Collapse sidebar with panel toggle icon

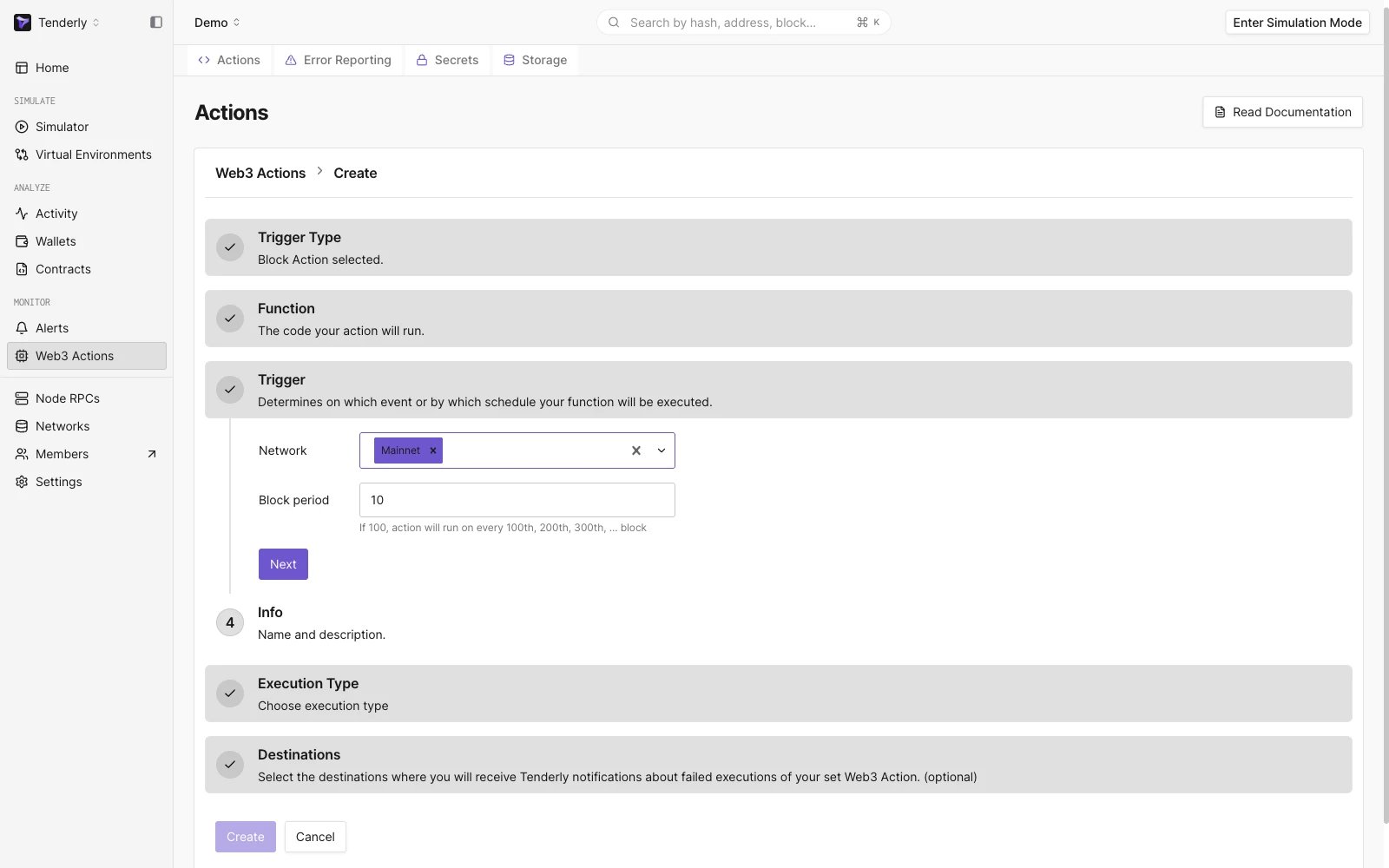[156, 23]
